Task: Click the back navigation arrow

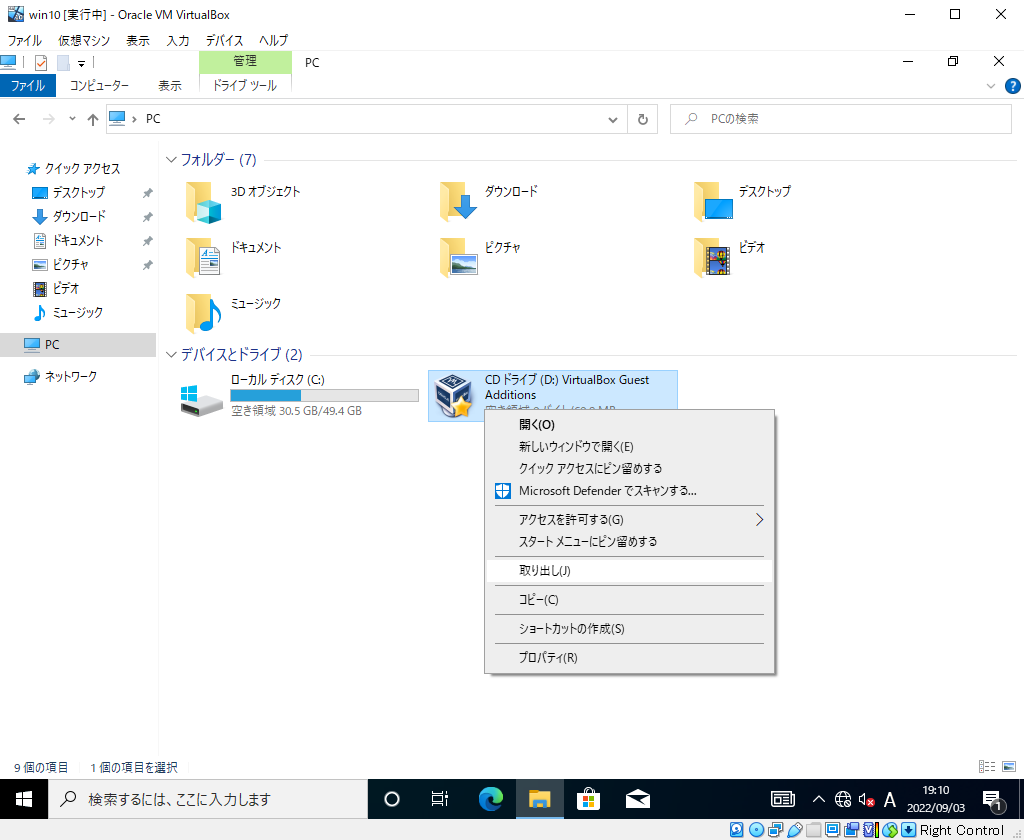Action: coord(19,119)
